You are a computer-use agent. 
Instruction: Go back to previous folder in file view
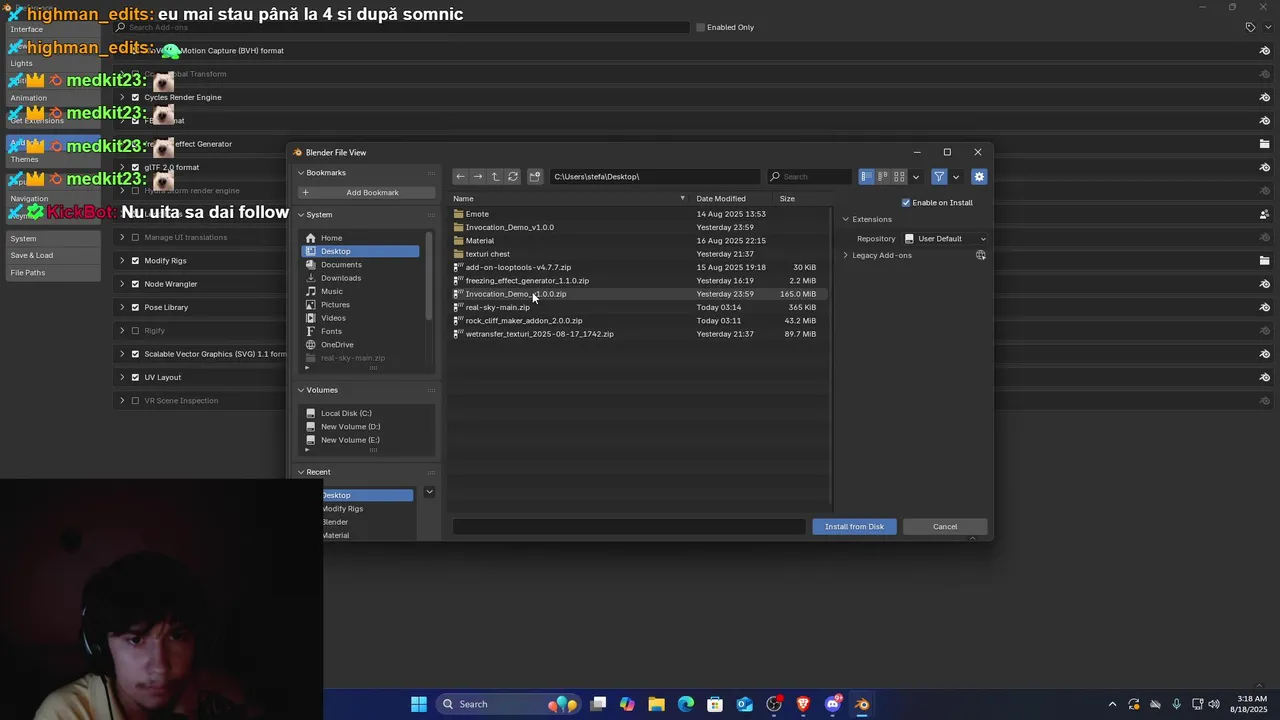(x=460, y=176)
